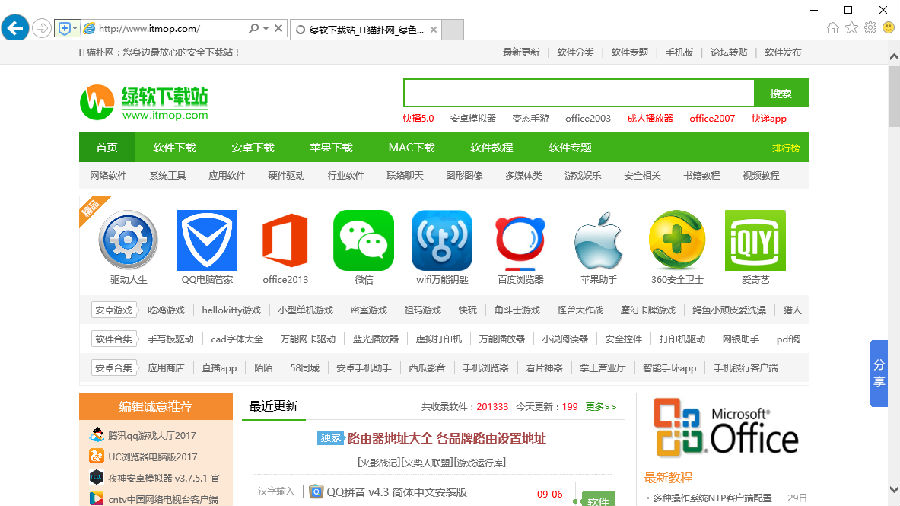Open the QQ拼音 v4.3 简体中文安装版 link
This screenshot has height=506, width=900.
[397, 492]
